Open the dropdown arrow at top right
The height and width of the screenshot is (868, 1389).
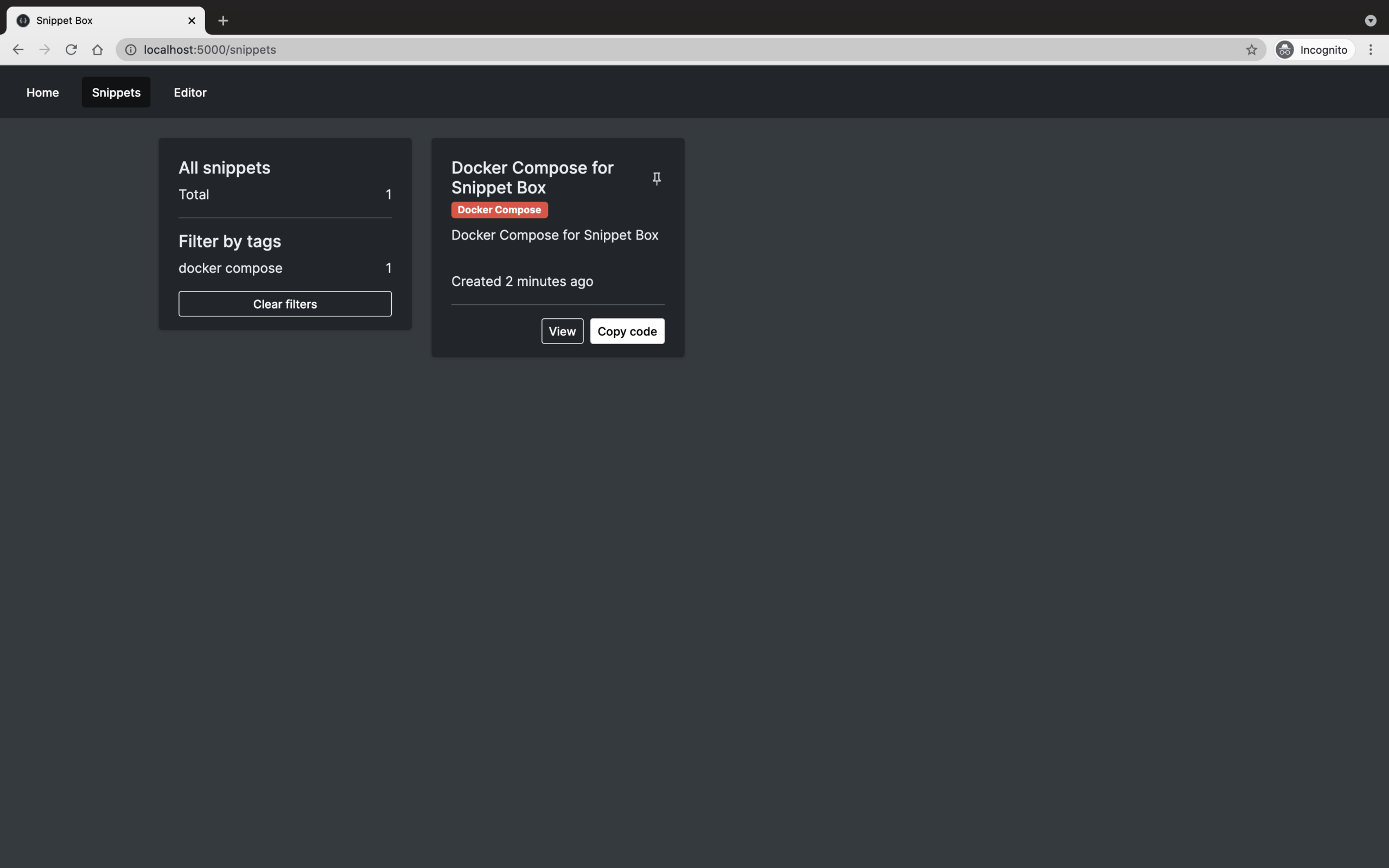tap(1371, 21)
